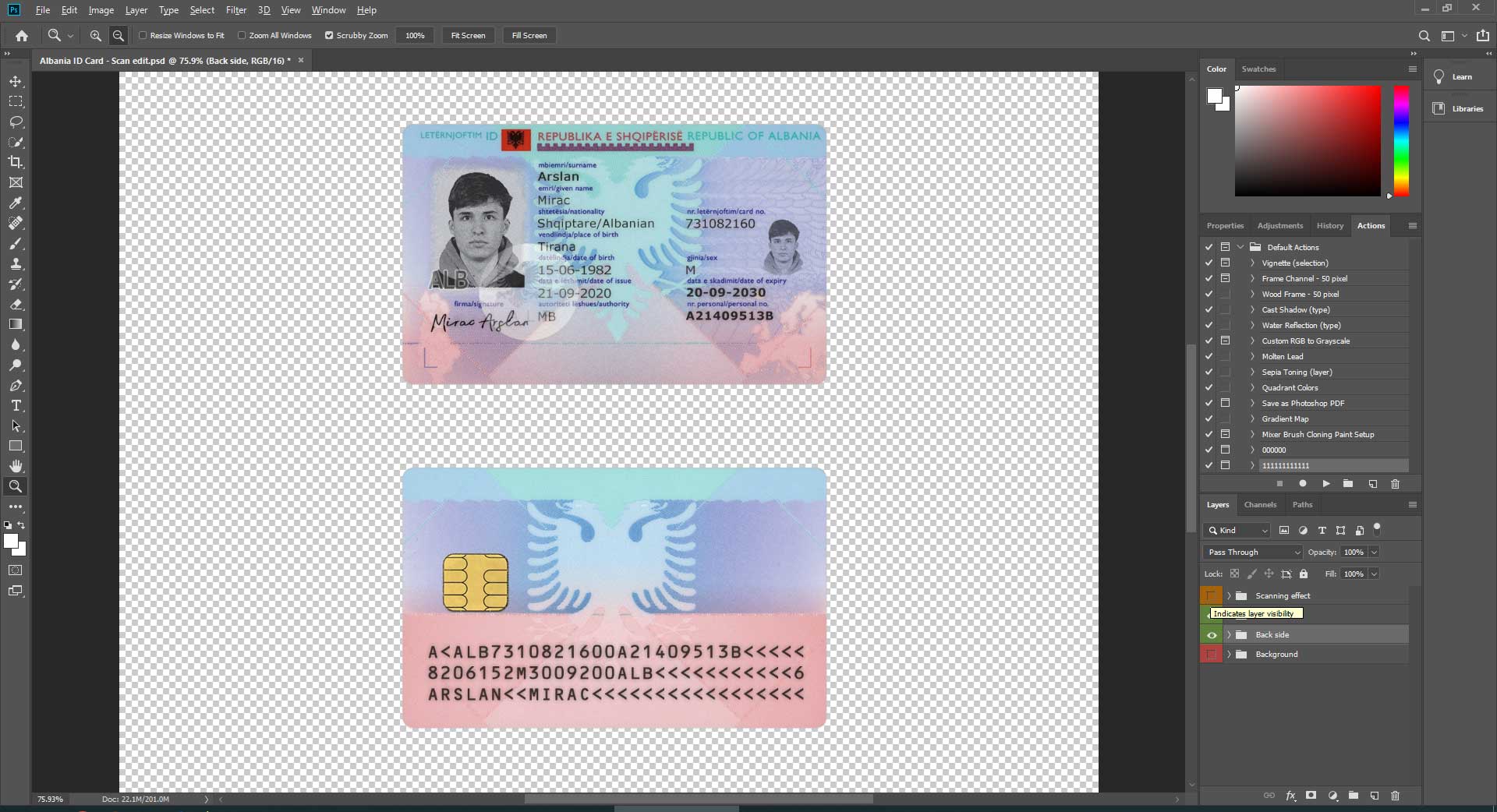Viewport: 1497px width, 812px height.
Task: Open the Filter menu
Action: click(x=236, y=10)
